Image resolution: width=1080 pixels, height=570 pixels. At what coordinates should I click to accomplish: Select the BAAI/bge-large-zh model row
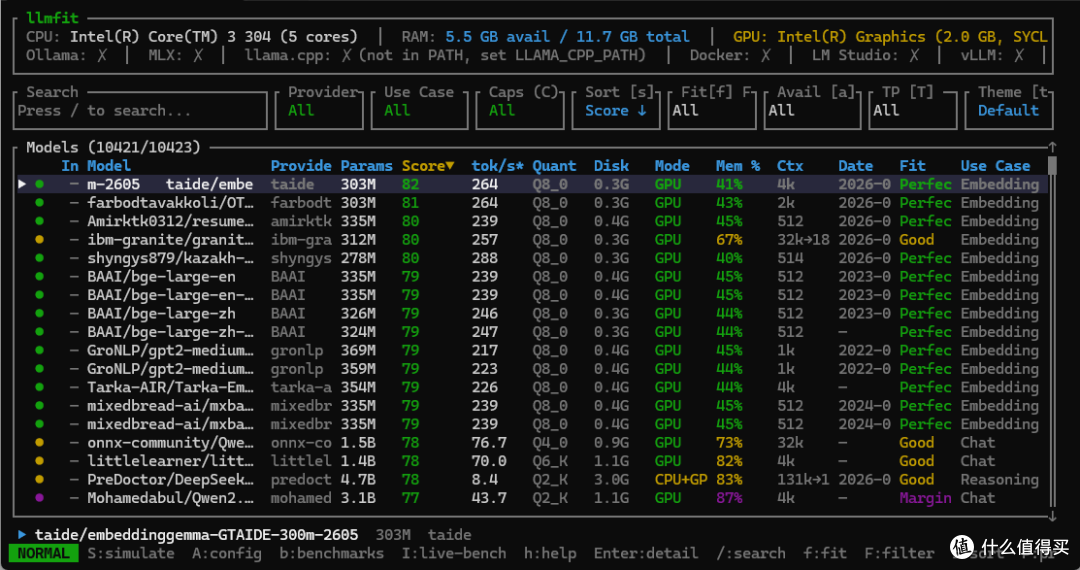[x=532, y=313]
